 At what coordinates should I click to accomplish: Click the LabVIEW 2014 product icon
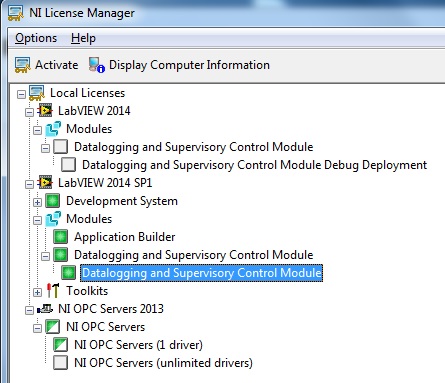point(45,111)
